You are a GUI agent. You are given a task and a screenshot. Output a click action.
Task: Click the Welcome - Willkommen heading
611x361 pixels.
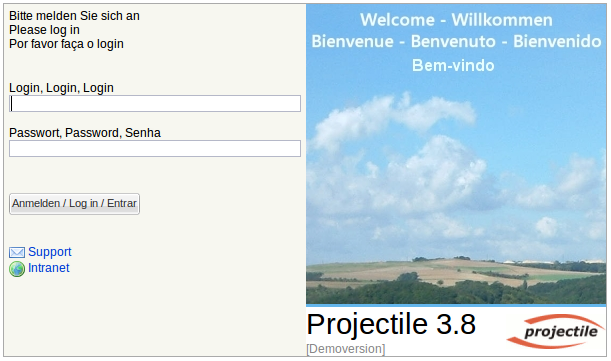coord(456,20)
